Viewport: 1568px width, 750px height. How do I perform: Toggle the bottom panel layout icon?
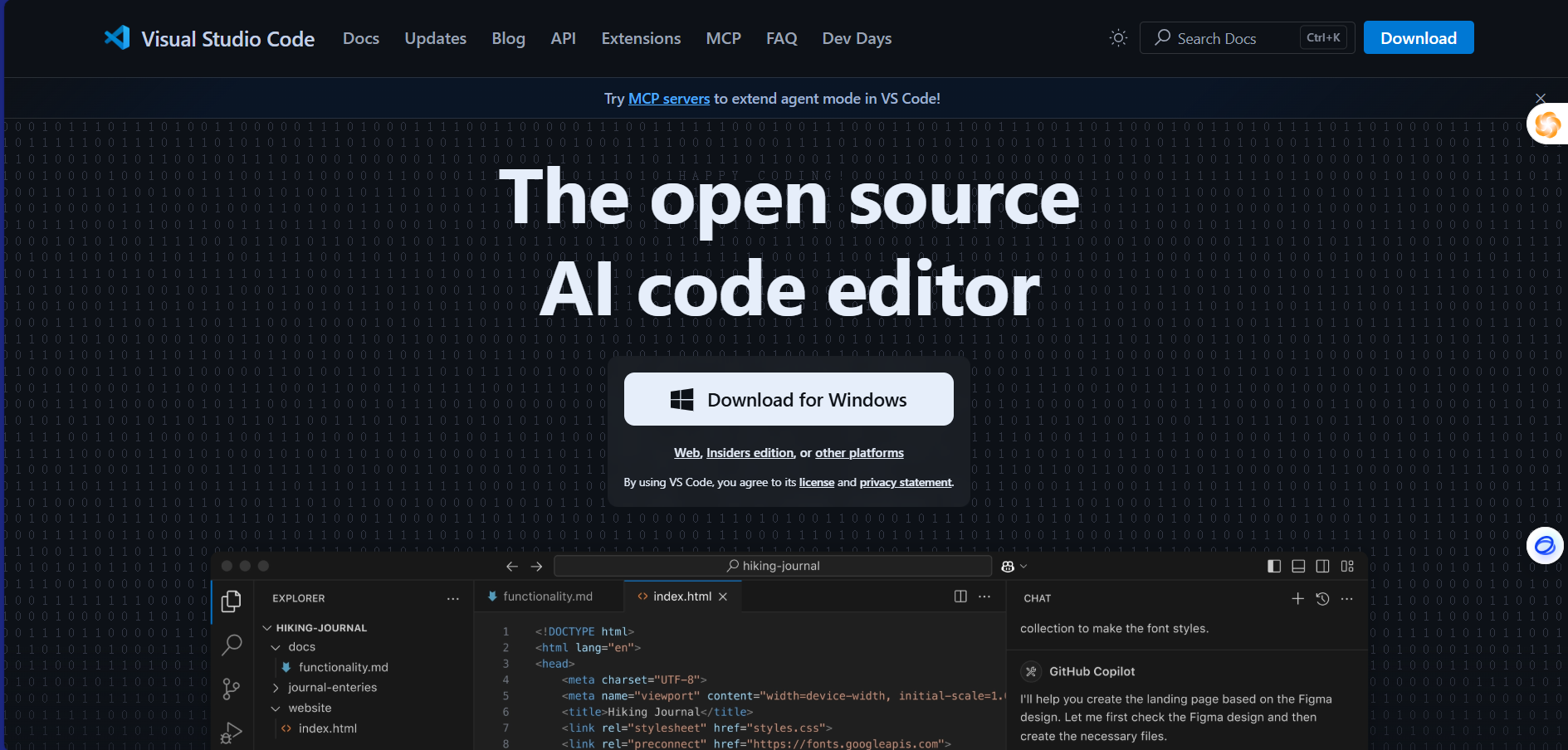tap(1298, 566)
